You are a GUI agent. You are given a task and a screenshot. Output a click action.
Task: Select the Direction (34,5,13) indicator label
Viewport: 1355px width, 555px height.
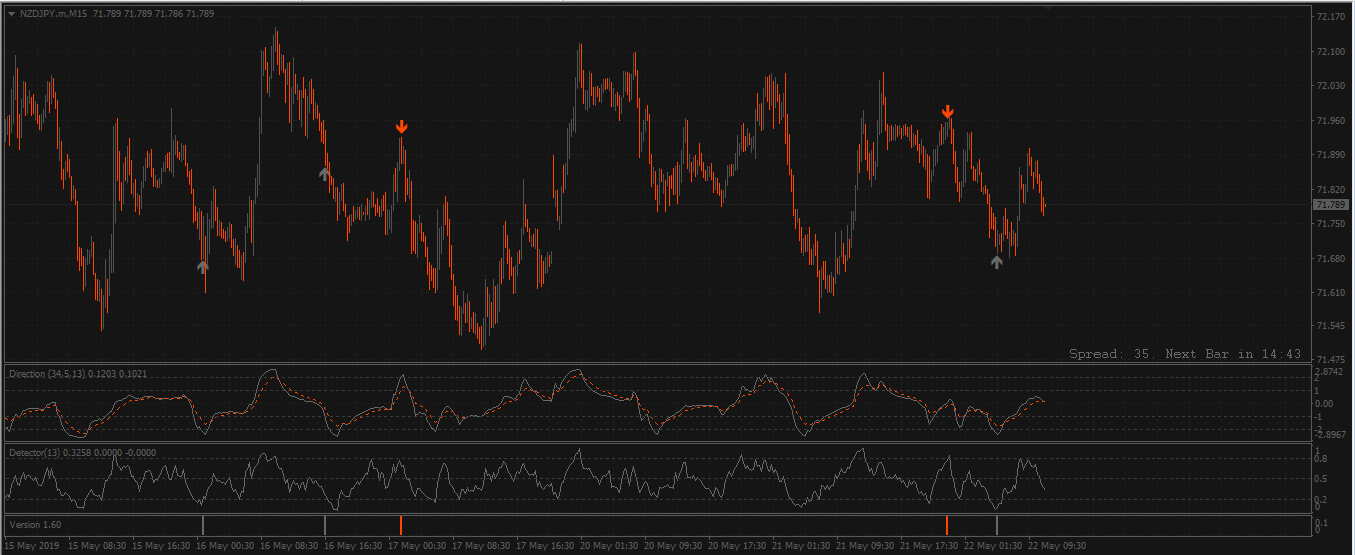42,374
